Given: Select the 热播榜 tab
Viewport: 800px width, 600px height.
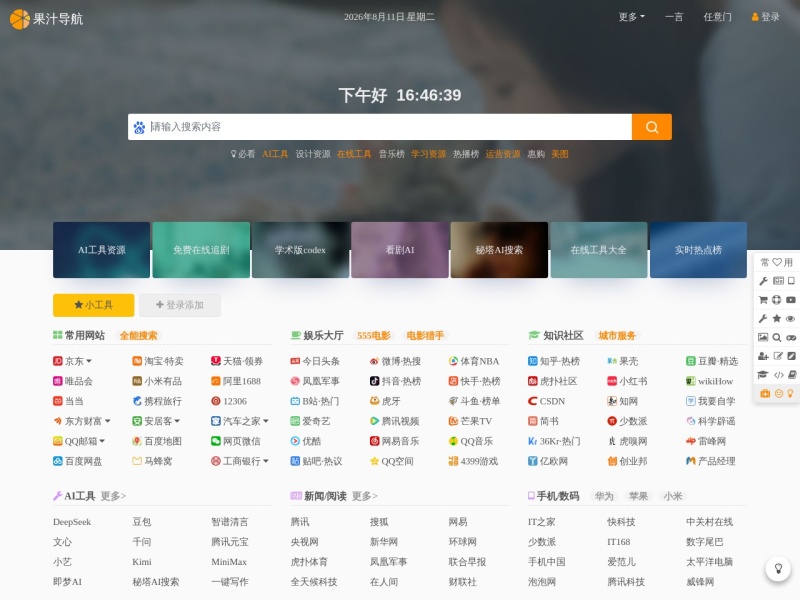Looking at the screenshot, I should pos(466,154).
